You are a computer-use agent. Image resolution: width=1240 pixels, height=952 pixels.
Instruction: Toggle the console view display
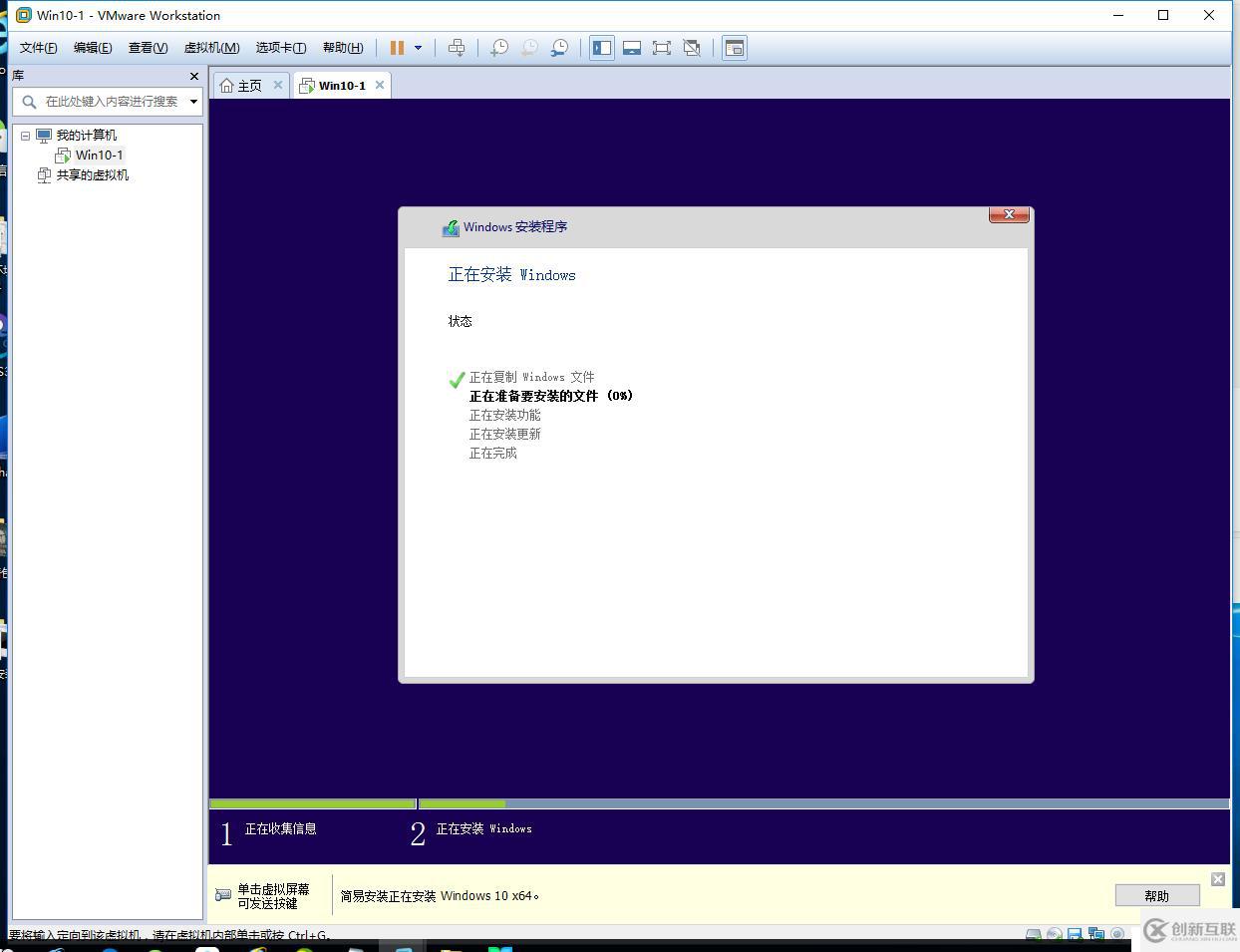point(735,47)
